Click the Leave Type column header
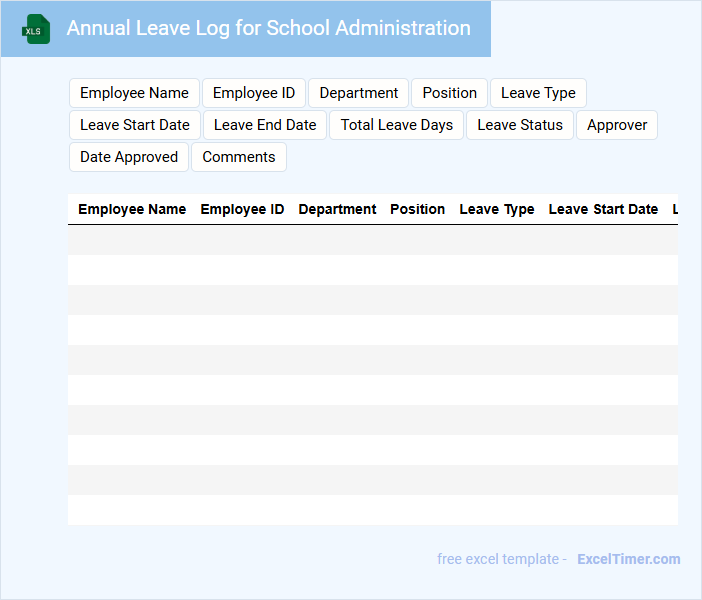Screen dimensions: 702x600 (497, 209)
